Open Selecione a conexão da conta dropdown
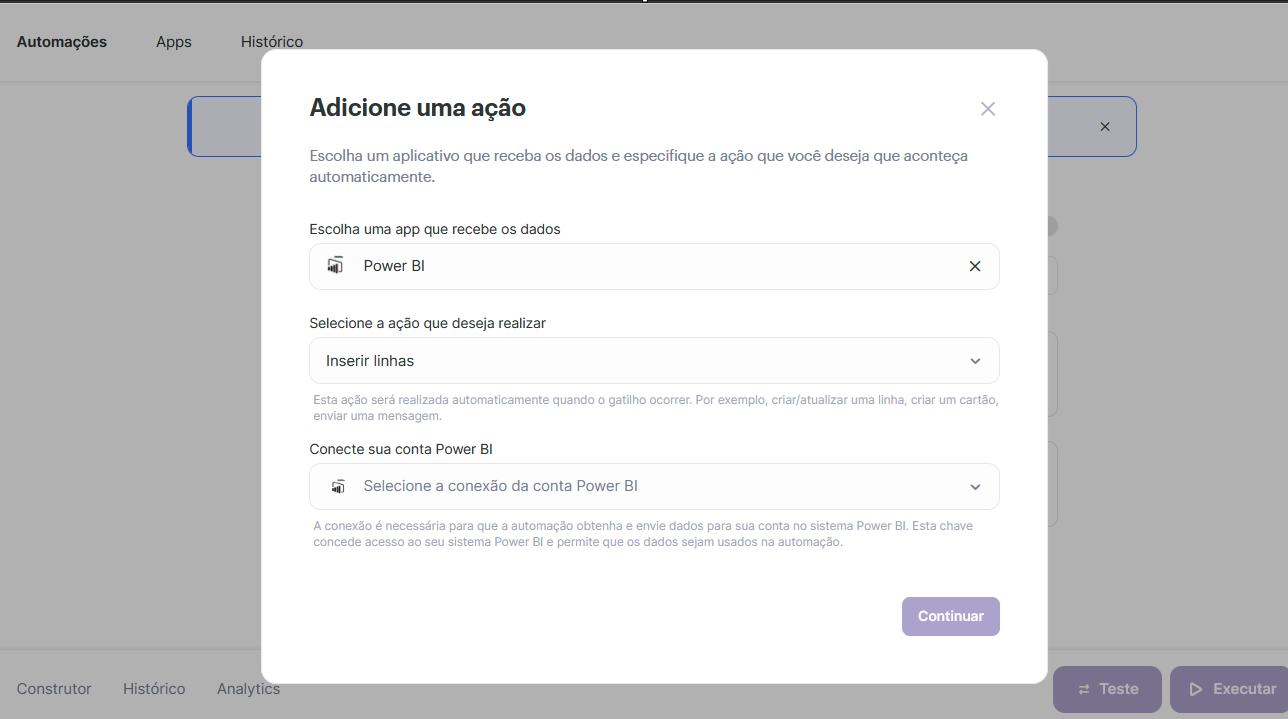1288x719 pixels. point(654,486)
